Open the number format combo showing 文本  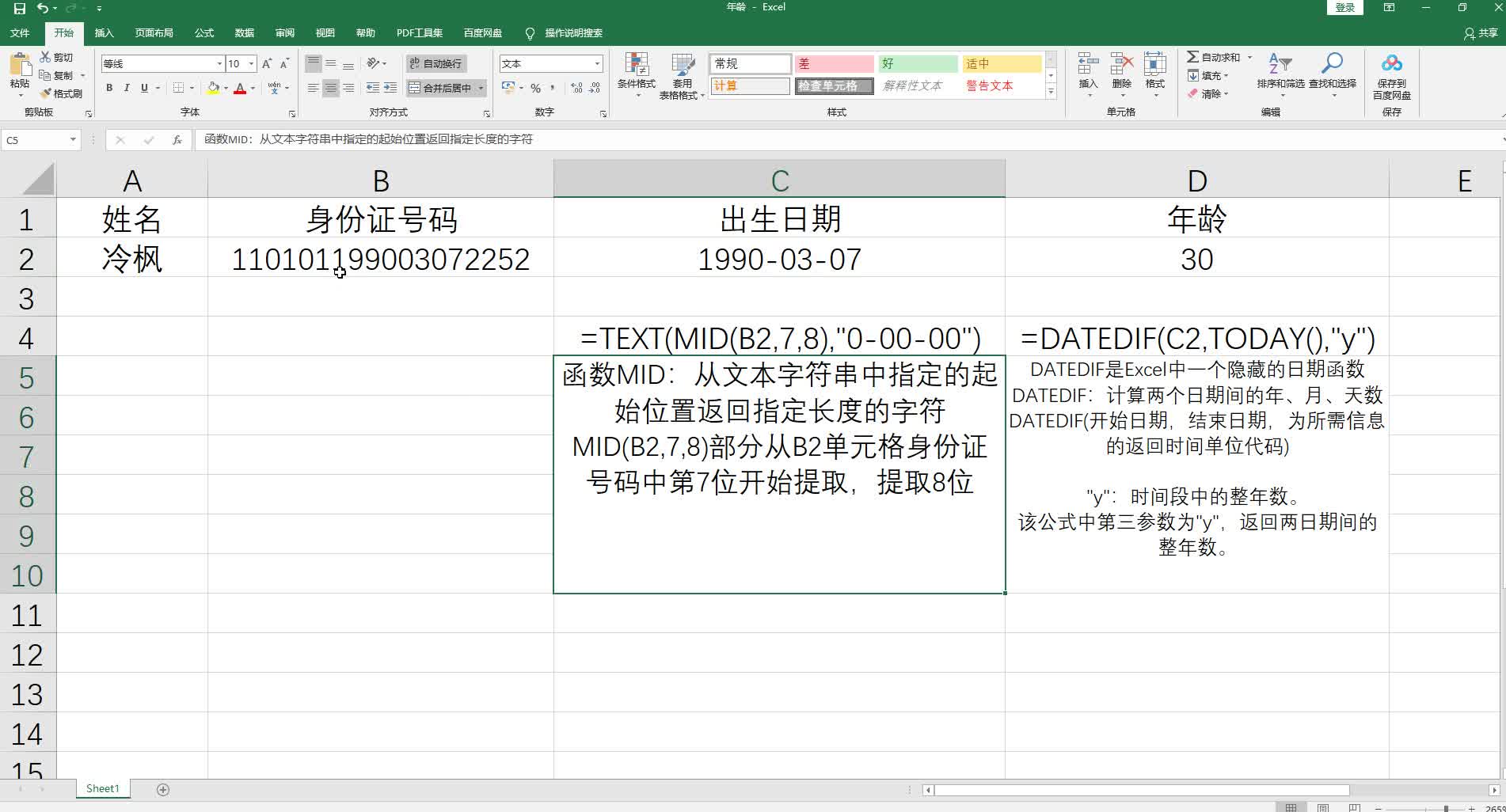pyautogui.click(x=550, y=63)
